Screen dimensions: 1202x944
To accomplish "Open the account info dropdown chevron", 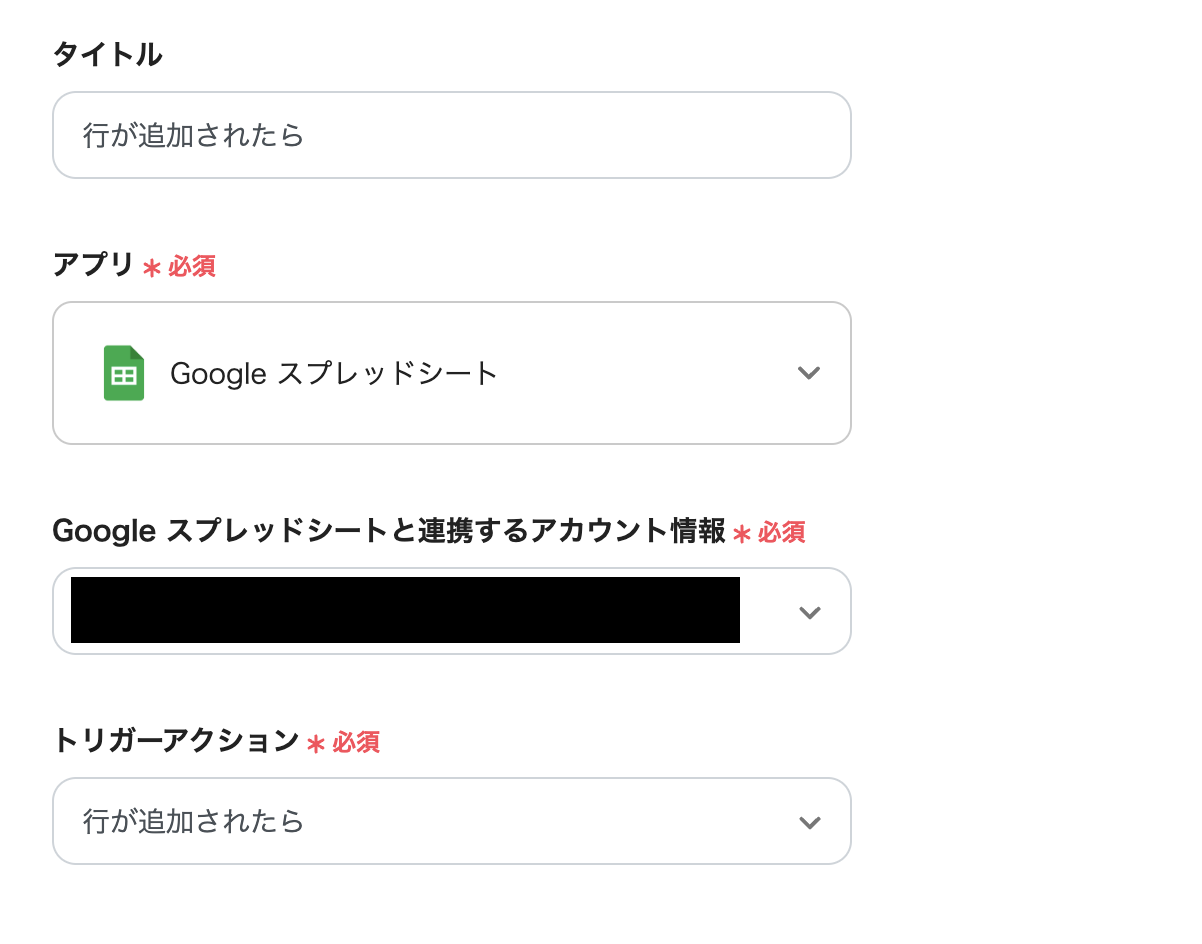I will pyautogui.click(x=809, y=612).
